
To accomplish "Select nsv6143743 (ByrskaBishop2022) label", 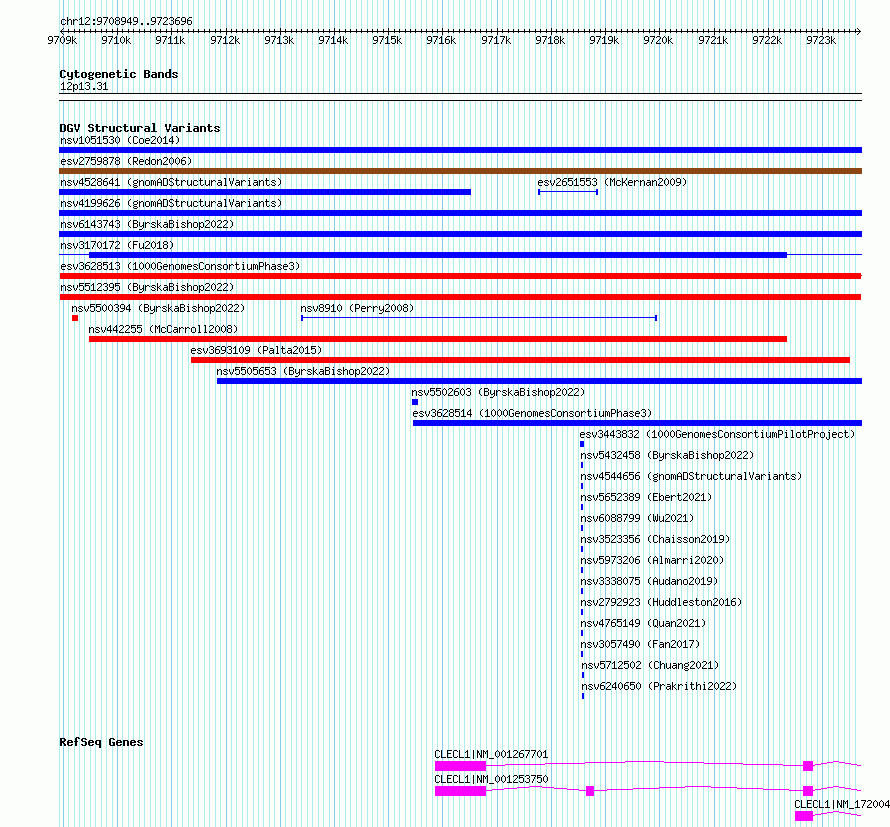I will tap(147, 224).
